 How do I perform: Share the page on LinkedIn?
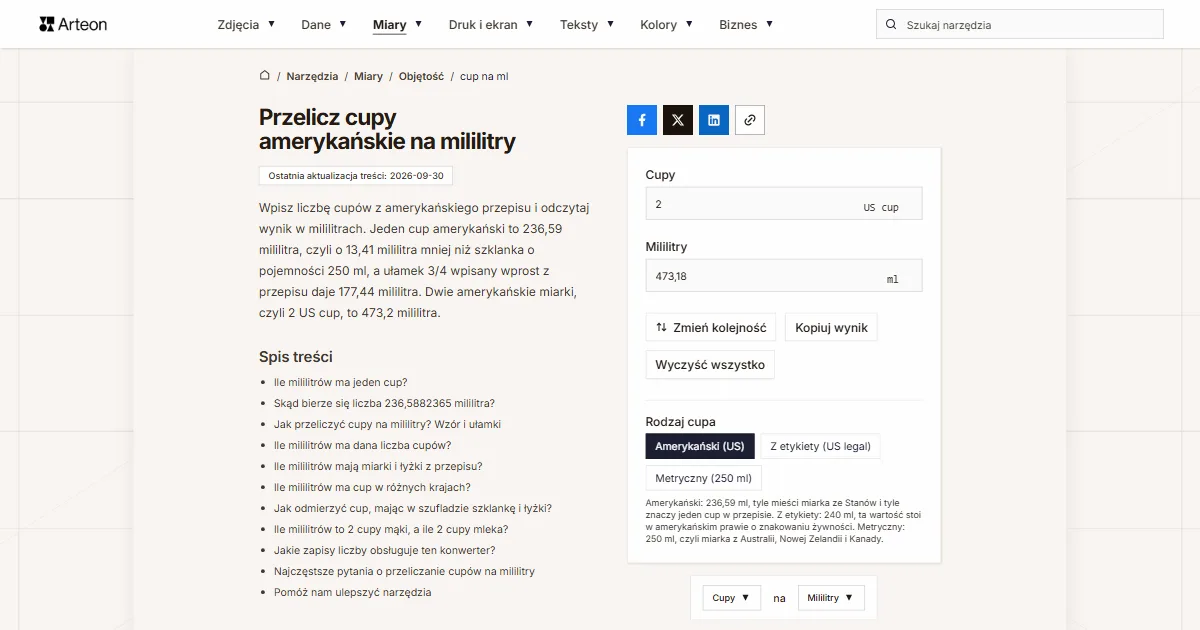(x=714, y=120)
